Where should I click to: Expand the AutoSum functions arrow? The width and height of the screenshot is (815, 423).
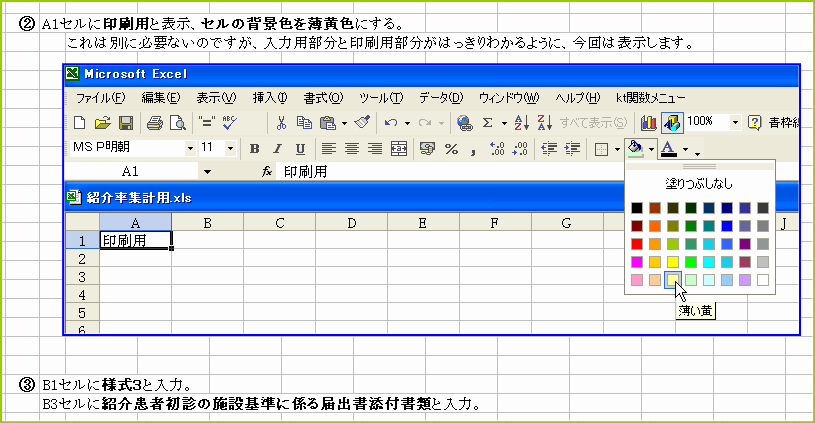coord(504,124)
